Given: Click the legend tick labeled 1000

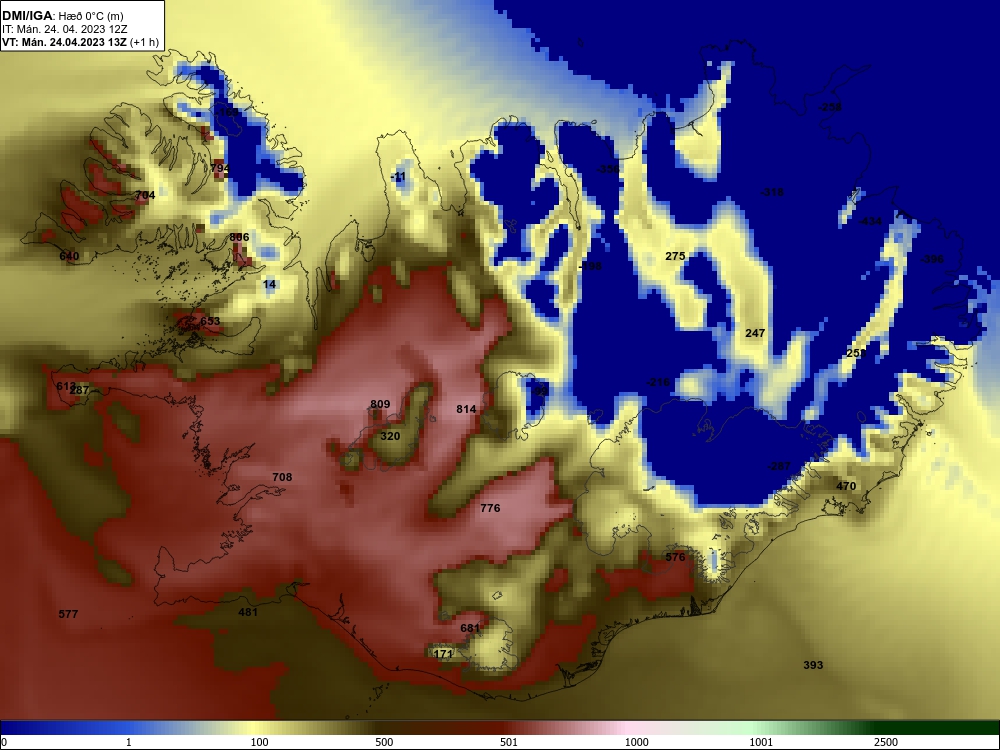Looking at the screenshot, I should (x=636, y=742).
